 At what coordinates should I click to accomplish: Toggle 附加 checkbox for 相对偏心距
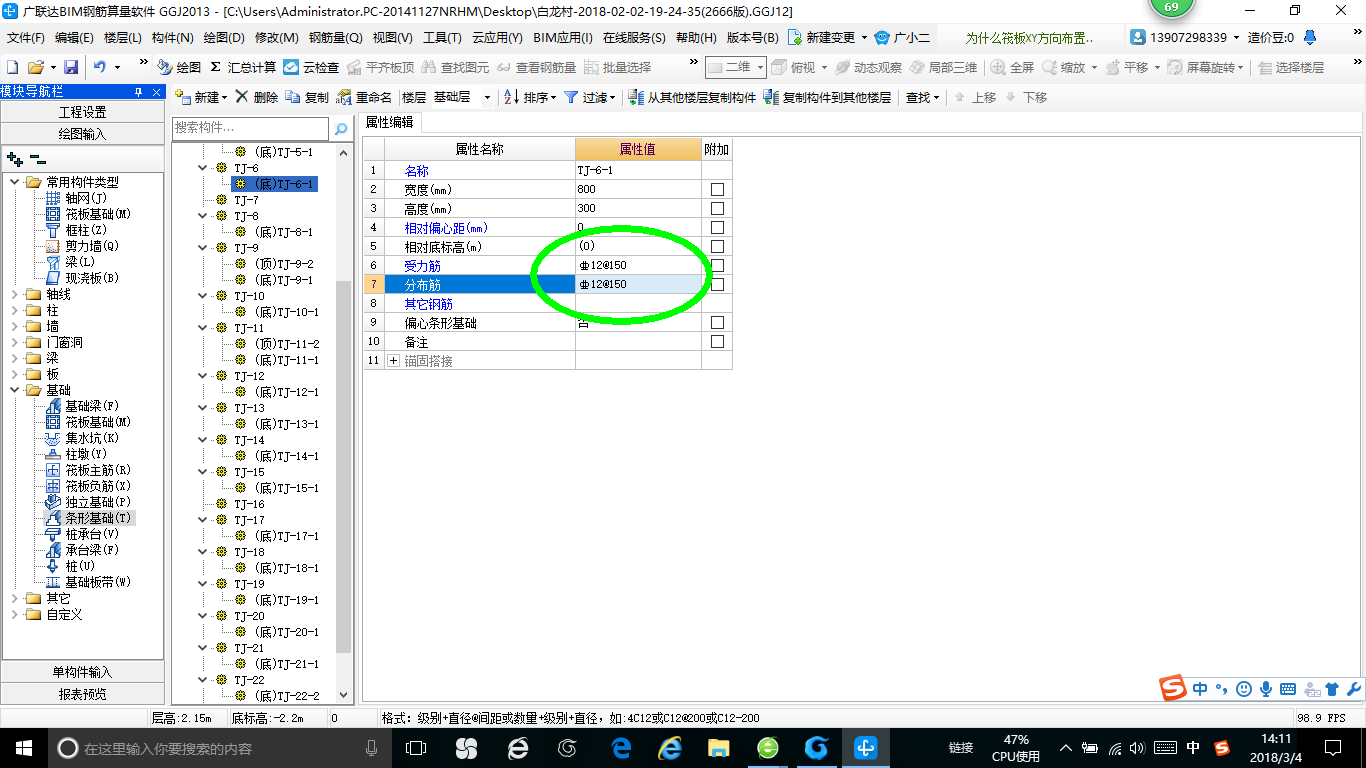(x=717, y=228)
